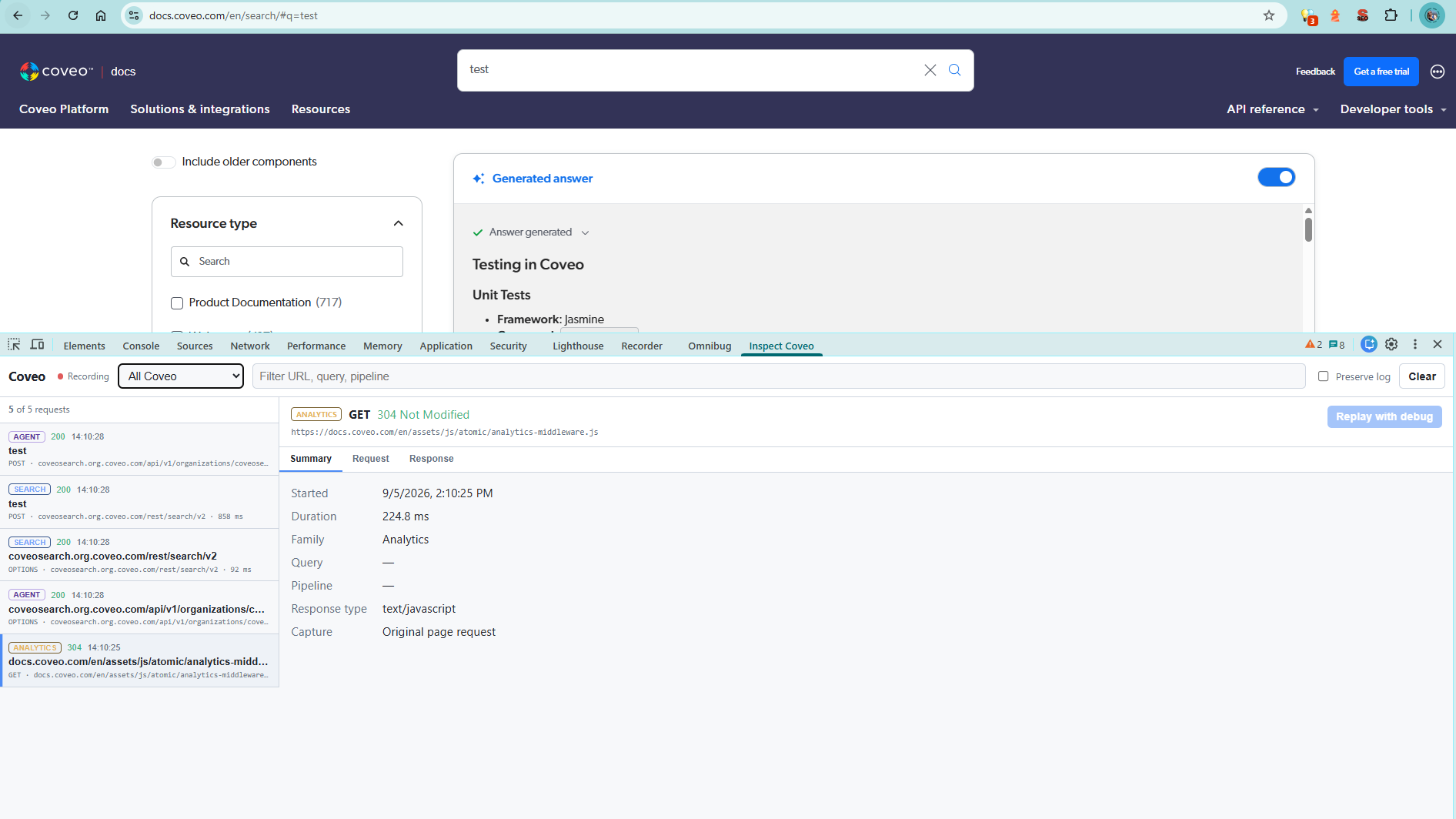Close the DevTools panel

coord(1438,345)
